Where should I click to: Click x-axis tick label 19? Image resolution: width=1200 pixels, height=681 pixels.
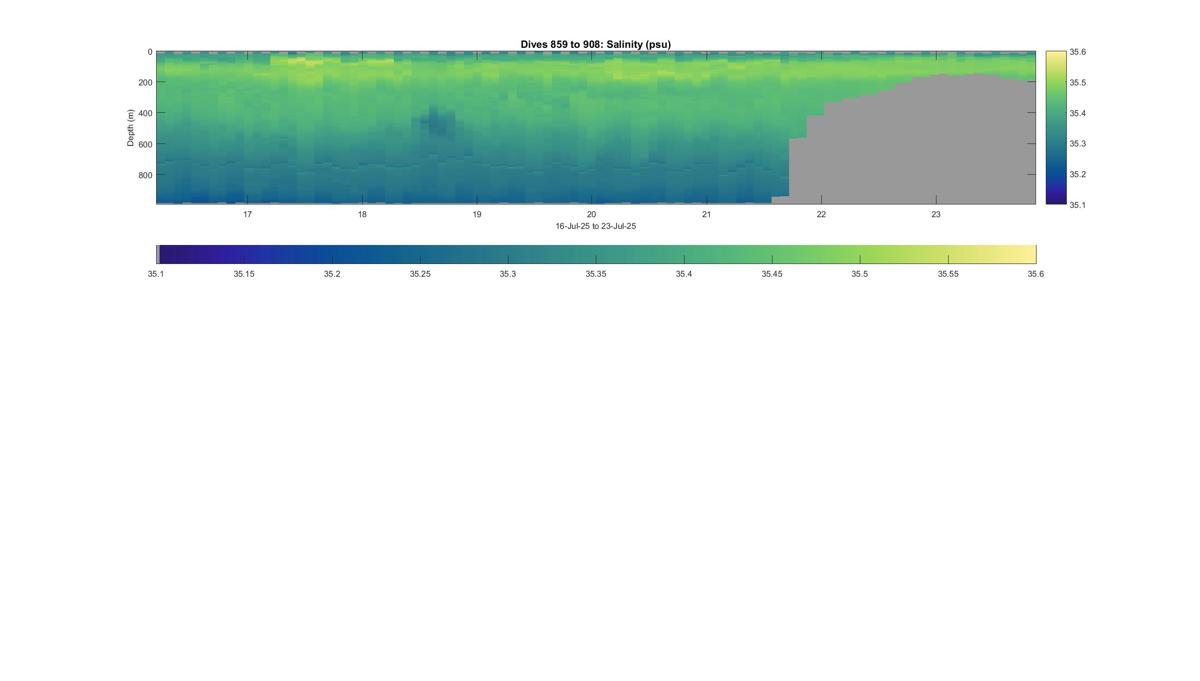coord(477,215)
